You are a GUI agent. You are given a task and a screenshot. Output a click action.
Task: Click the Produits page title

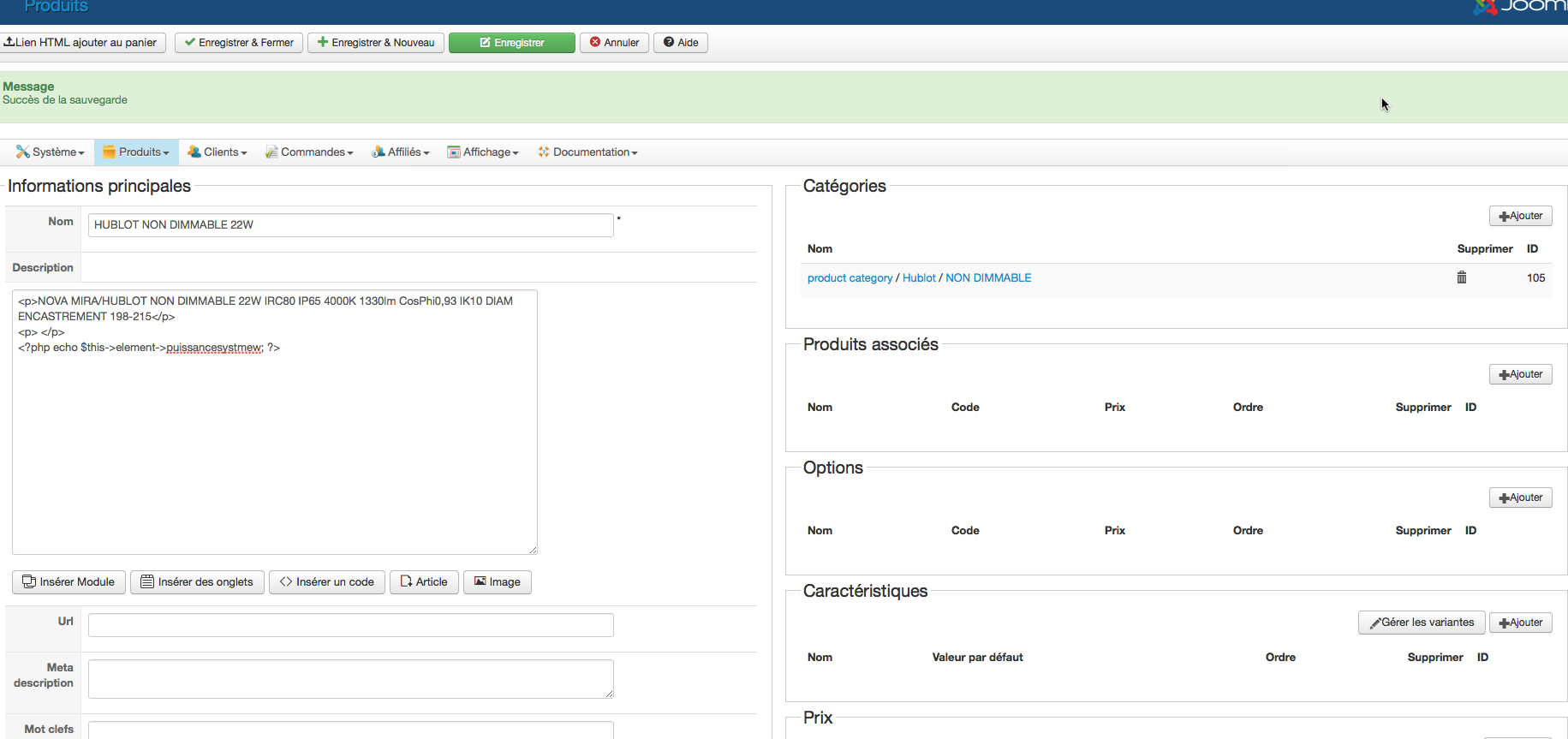pos(57,6)
